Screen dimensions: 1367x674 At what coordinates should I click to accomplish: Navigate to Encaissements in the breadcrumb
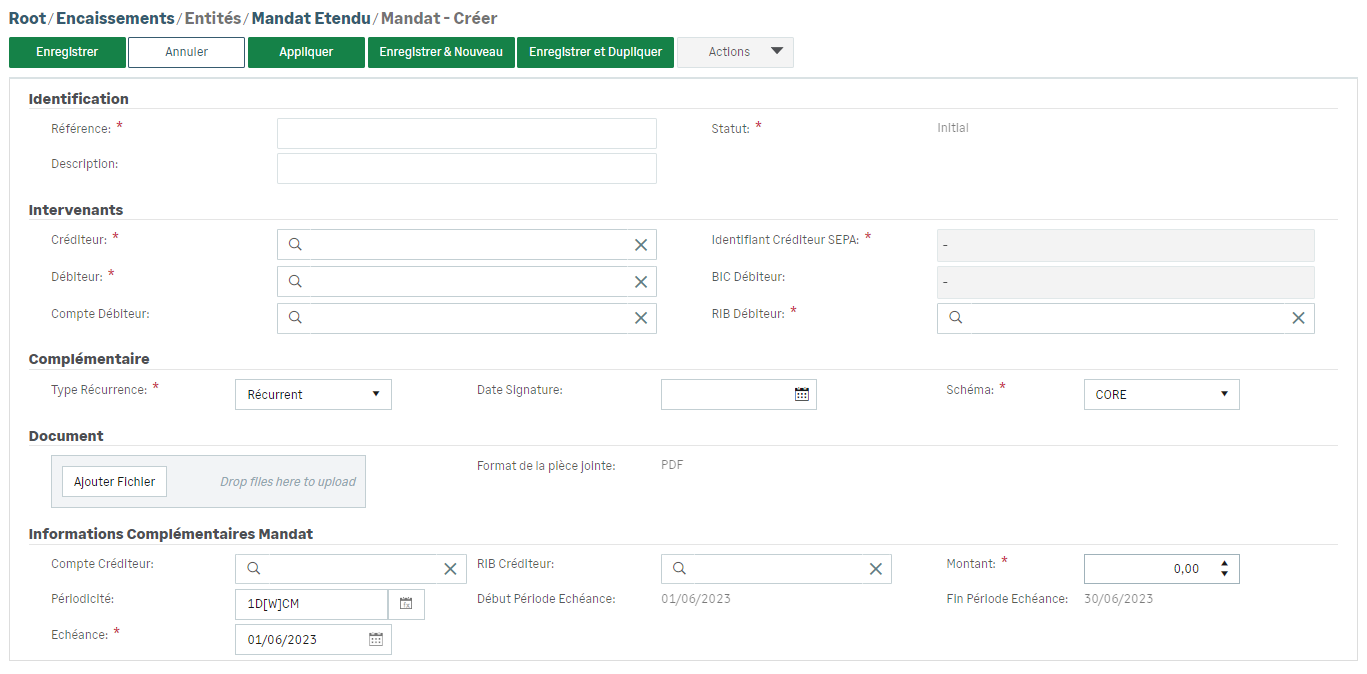(115, 18)
